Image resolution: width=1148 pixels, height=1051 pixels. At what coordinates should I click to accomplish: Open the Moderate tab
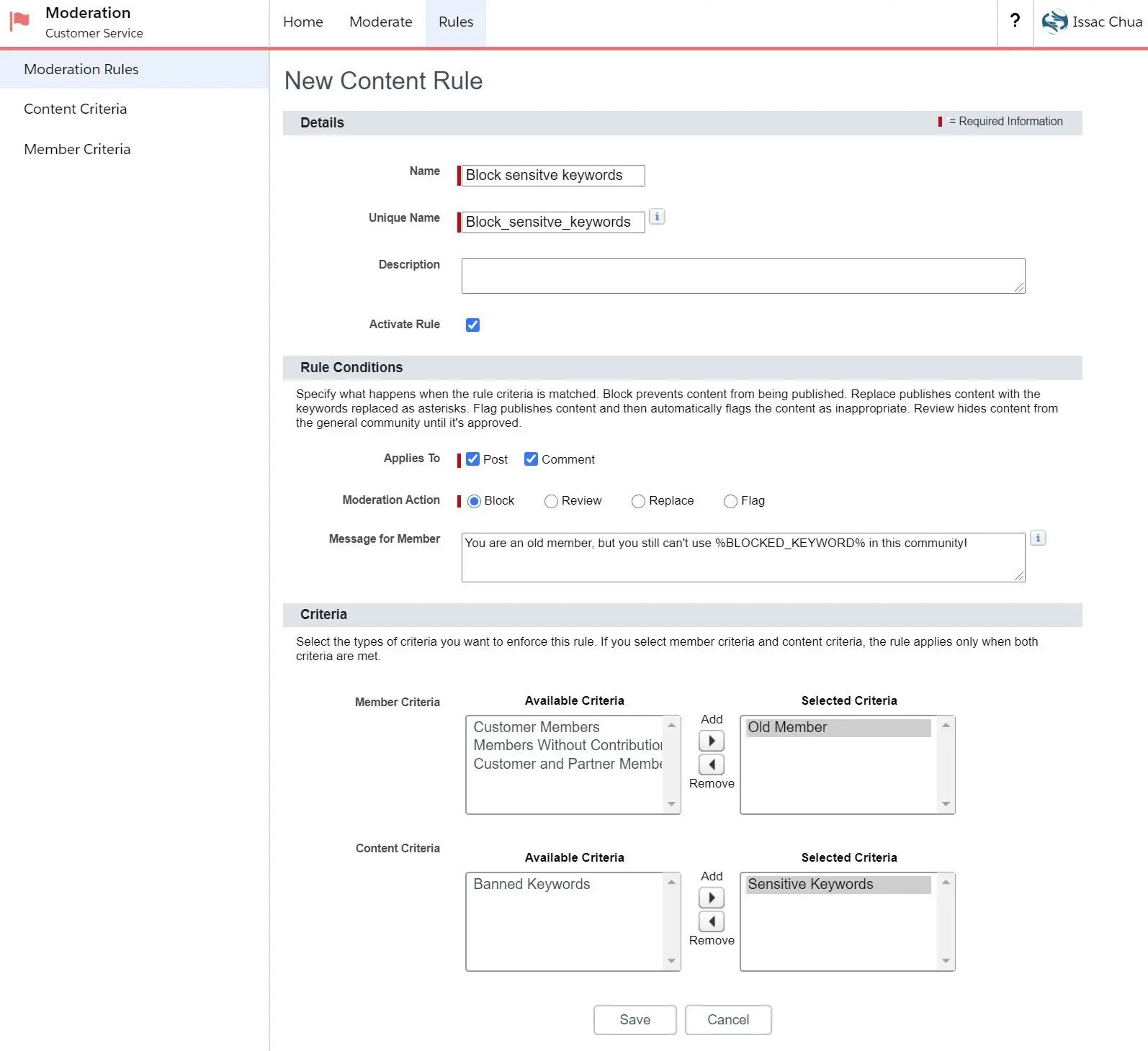click(x=381, y=22)
